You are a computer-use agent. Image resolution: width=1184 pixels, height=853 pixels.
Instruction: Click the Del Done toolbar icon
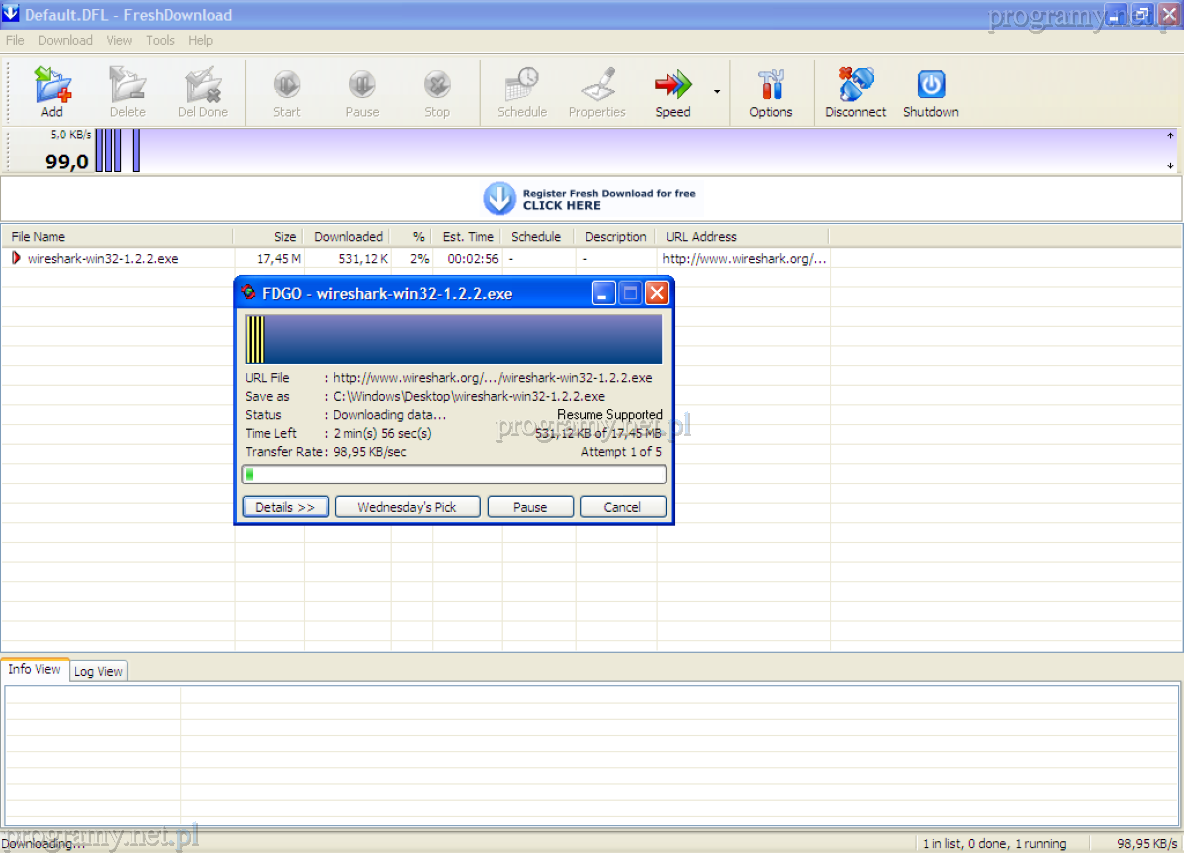202,92
